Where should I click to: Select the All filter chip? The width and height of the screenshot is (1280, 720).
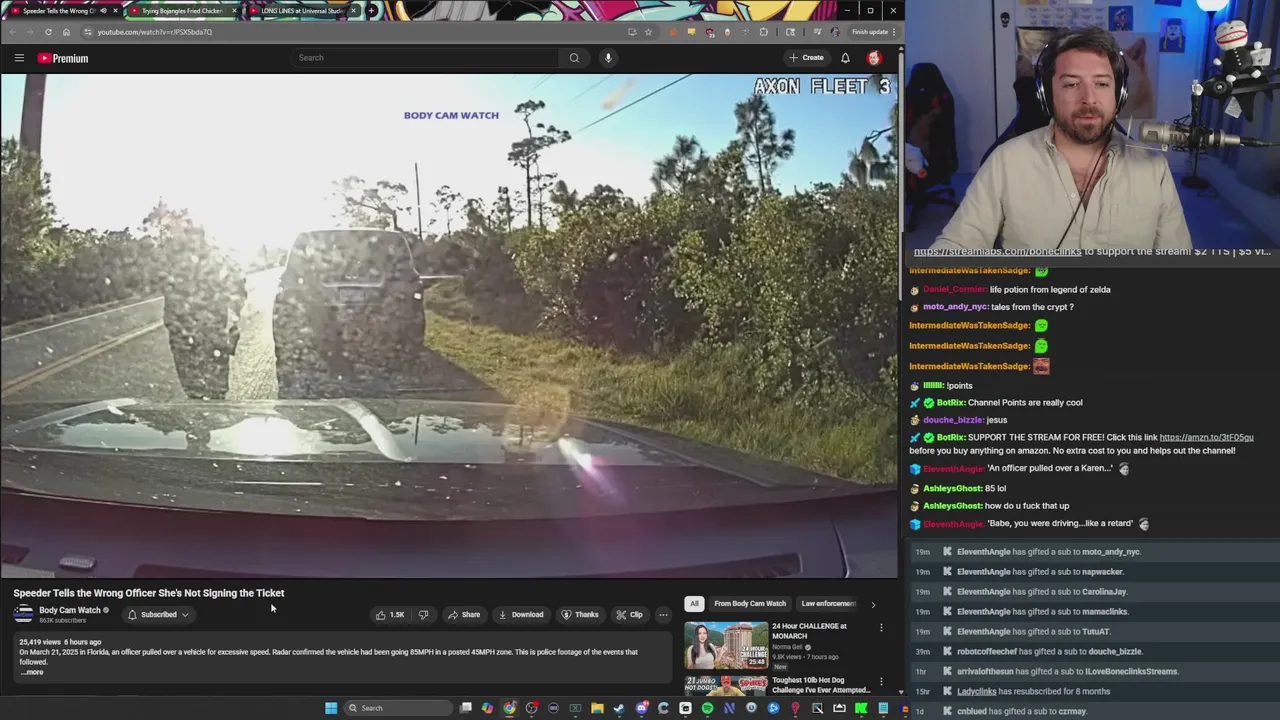click(x=694, y=604)
